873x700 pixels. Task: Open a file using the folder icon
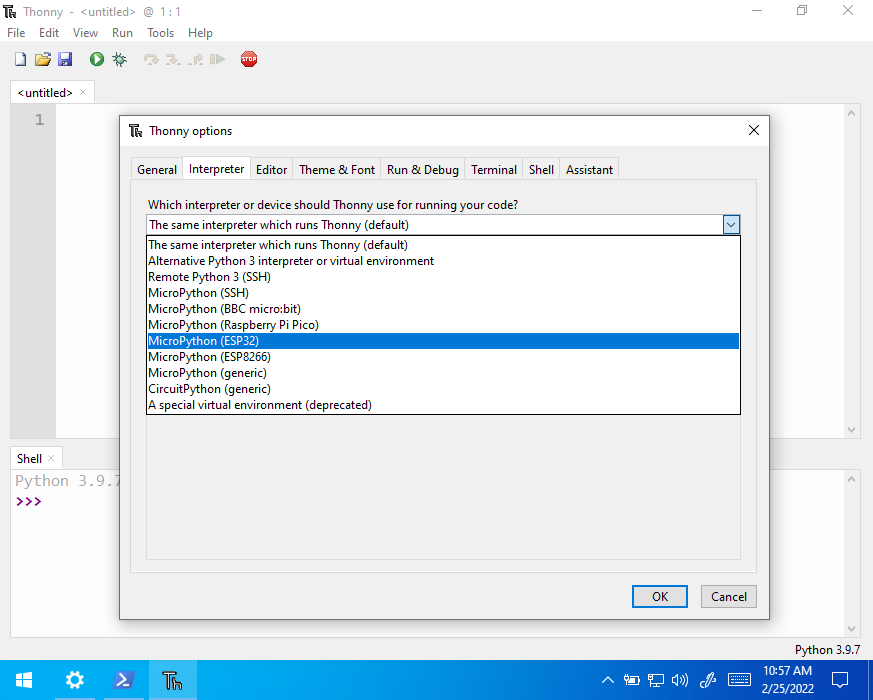(x=43, y=59)
